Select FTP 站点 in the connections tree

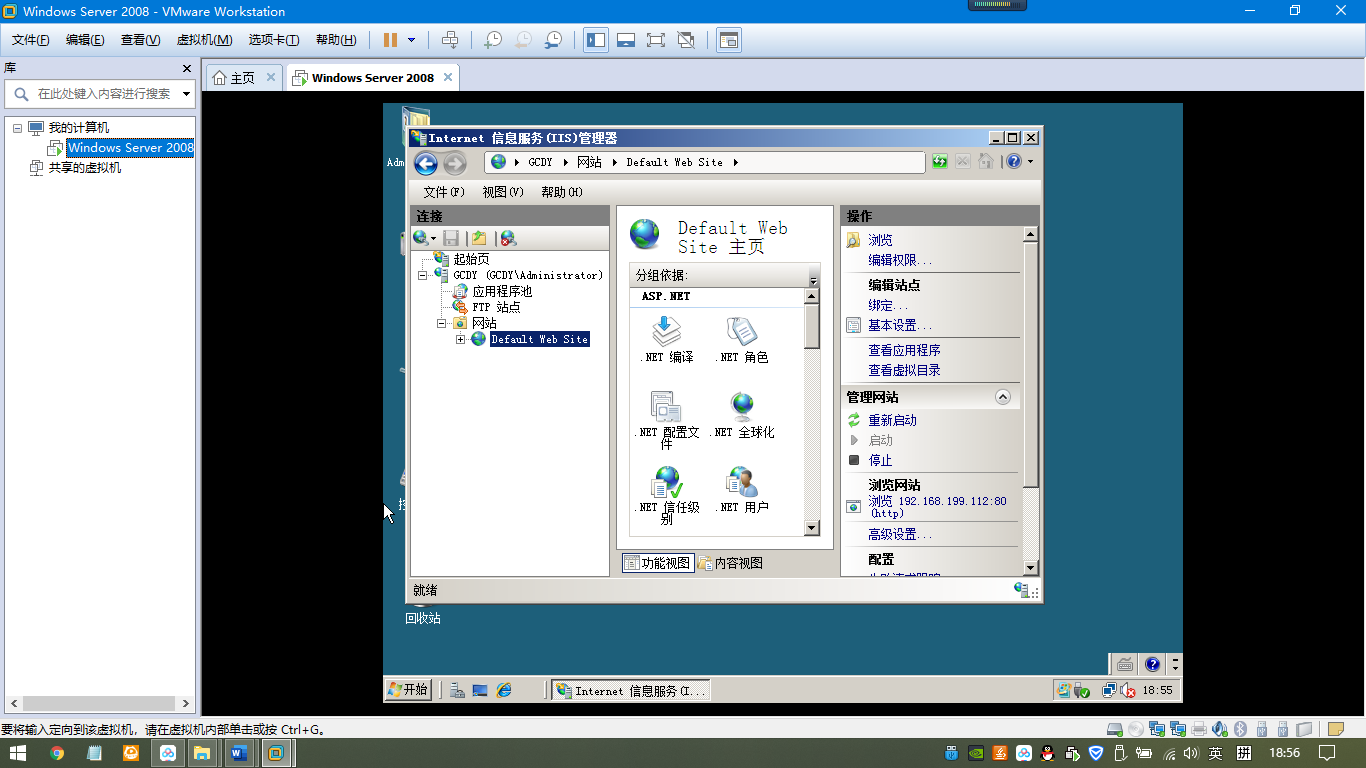[x=496, y=307]
